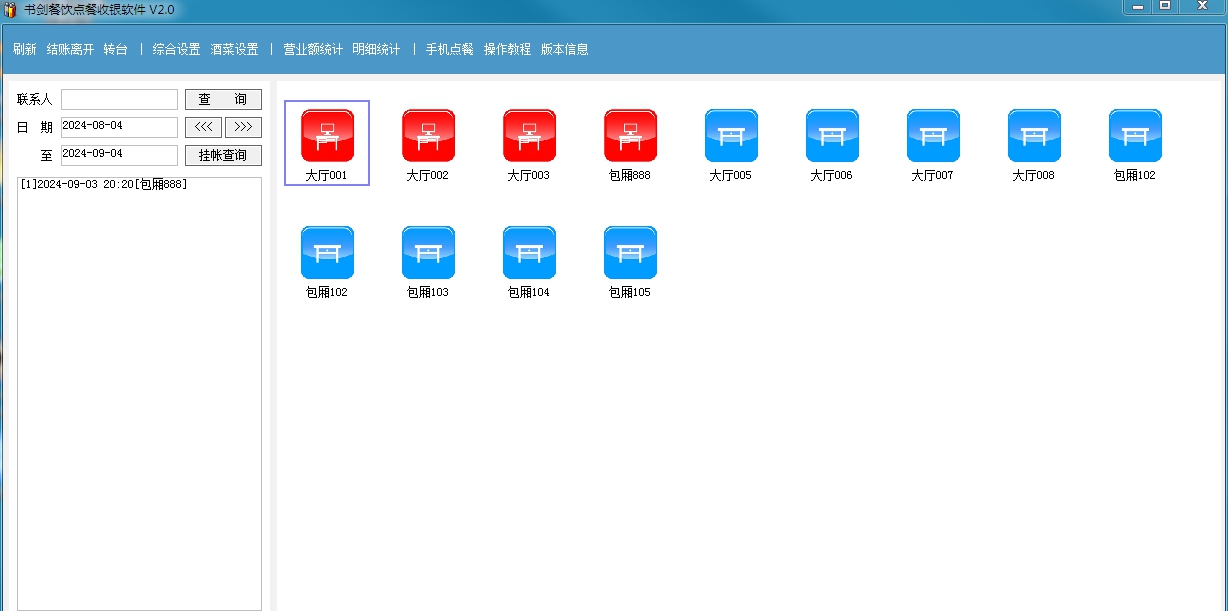Click the <<< previous date button
1228x611 pixels.
[x=203, y=127]
